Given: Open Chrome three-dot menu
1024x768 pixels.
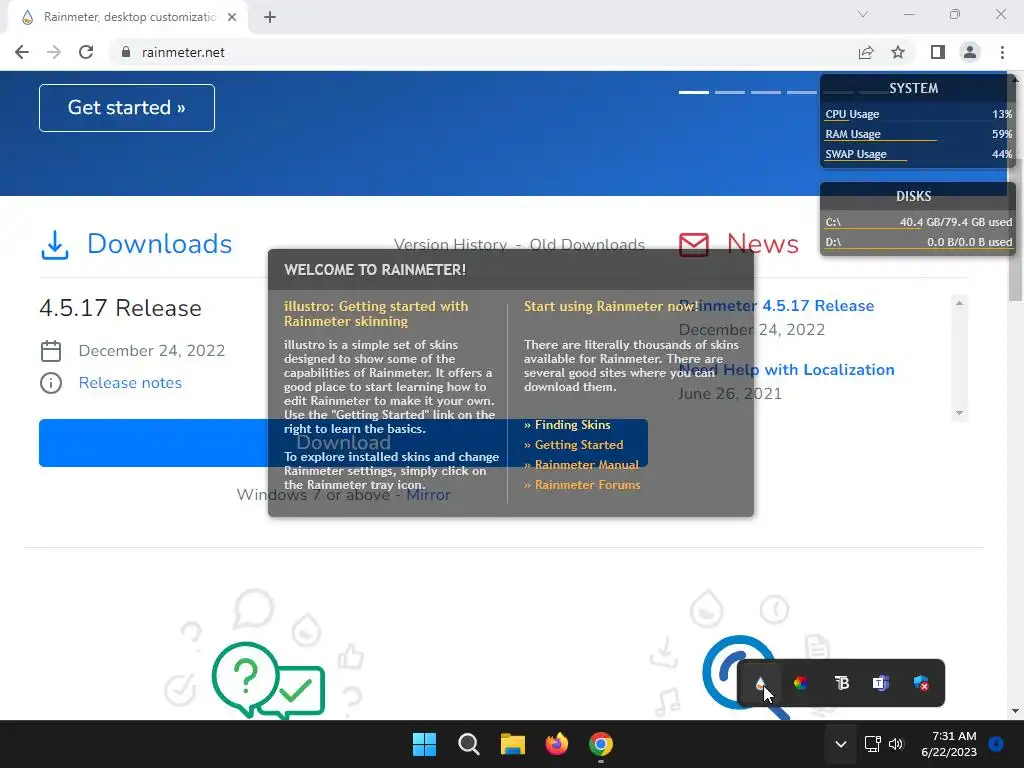Looking at the screenshot, I should click(1002, 52).
